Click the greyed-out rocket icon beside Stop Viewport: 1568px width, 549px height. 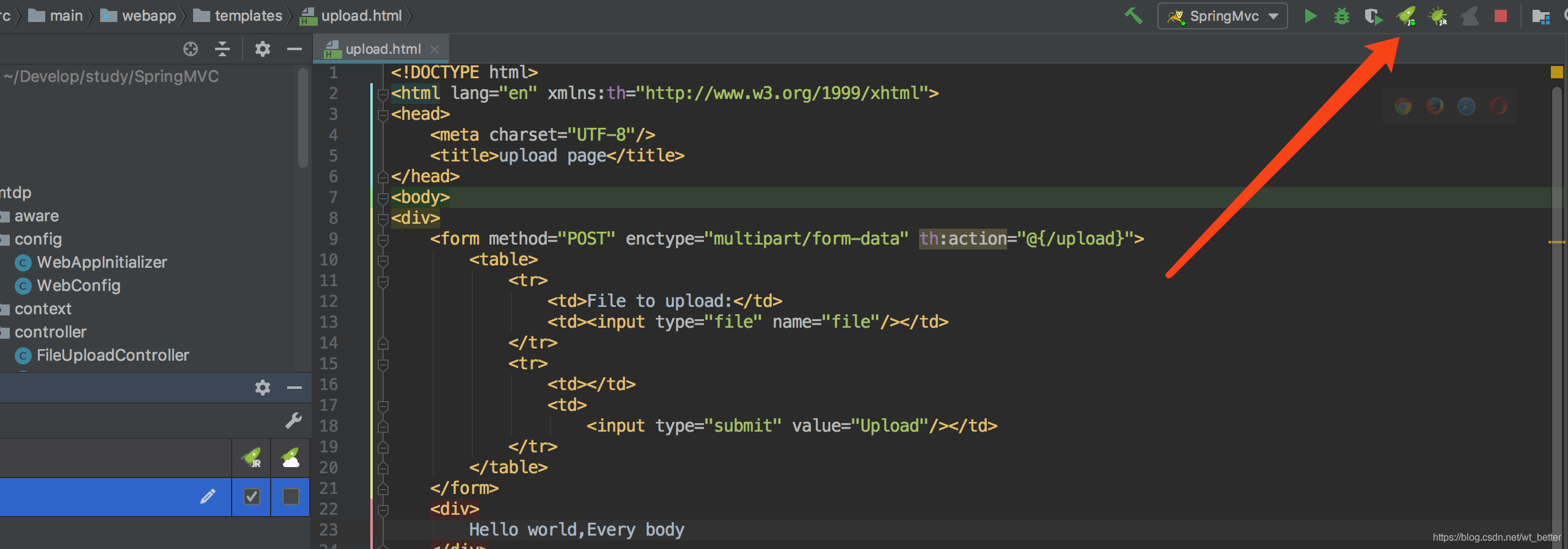[x=1469, y=16]
